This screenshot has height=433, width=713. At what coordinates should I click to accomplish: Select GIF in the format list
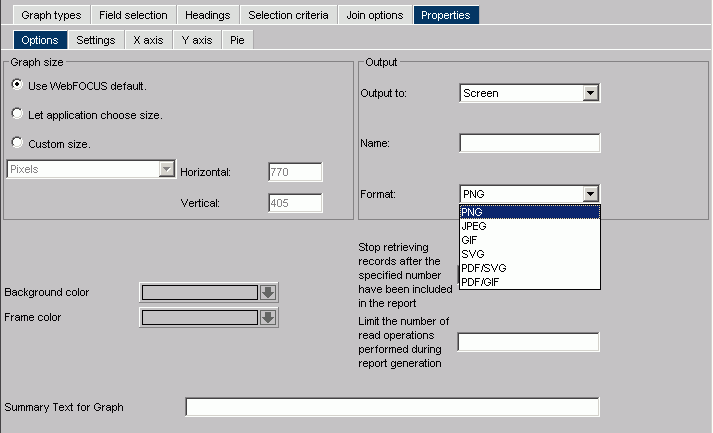click(x=530, y=240)
